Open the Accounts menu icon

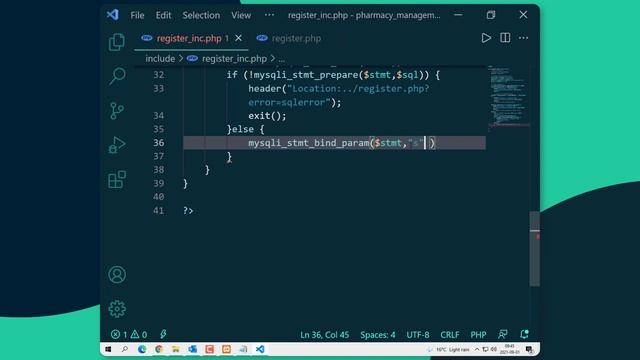pyautogui.click(x=117, y=274)
